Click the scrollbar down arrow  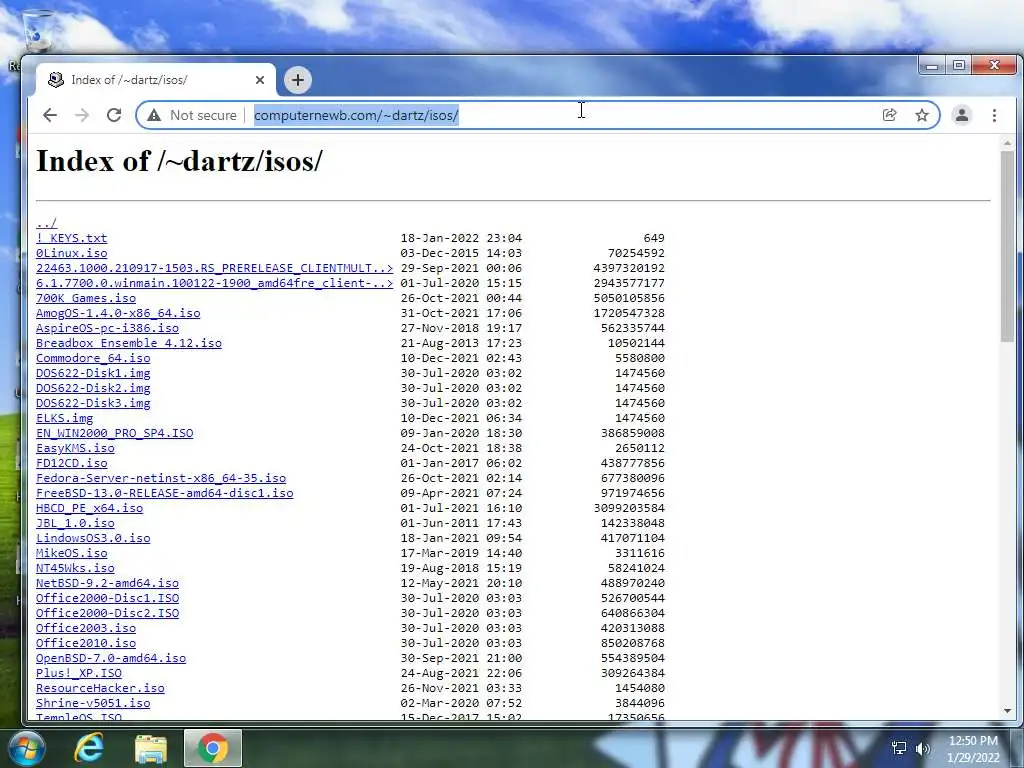click(1007, 711)
